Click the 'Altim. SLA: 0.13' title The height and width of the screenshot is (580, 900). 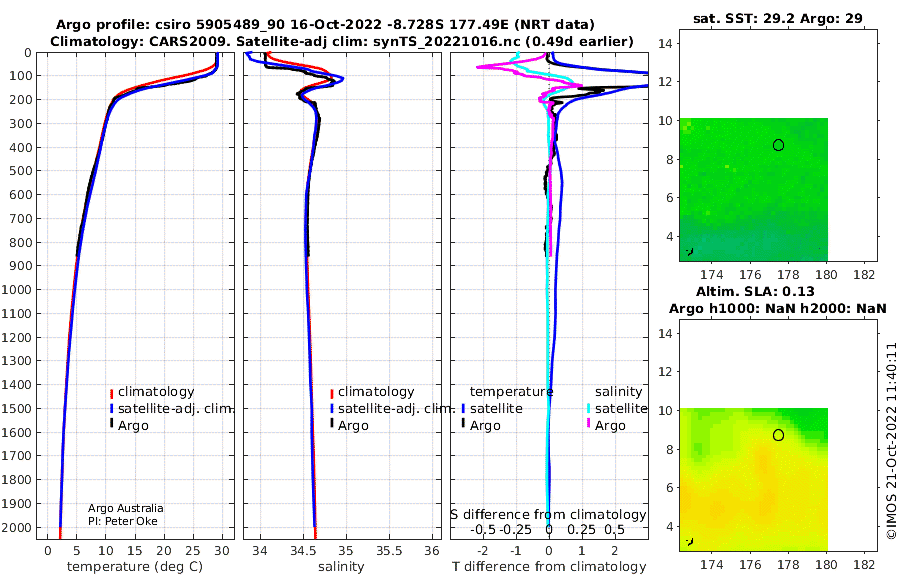(755, 291)
